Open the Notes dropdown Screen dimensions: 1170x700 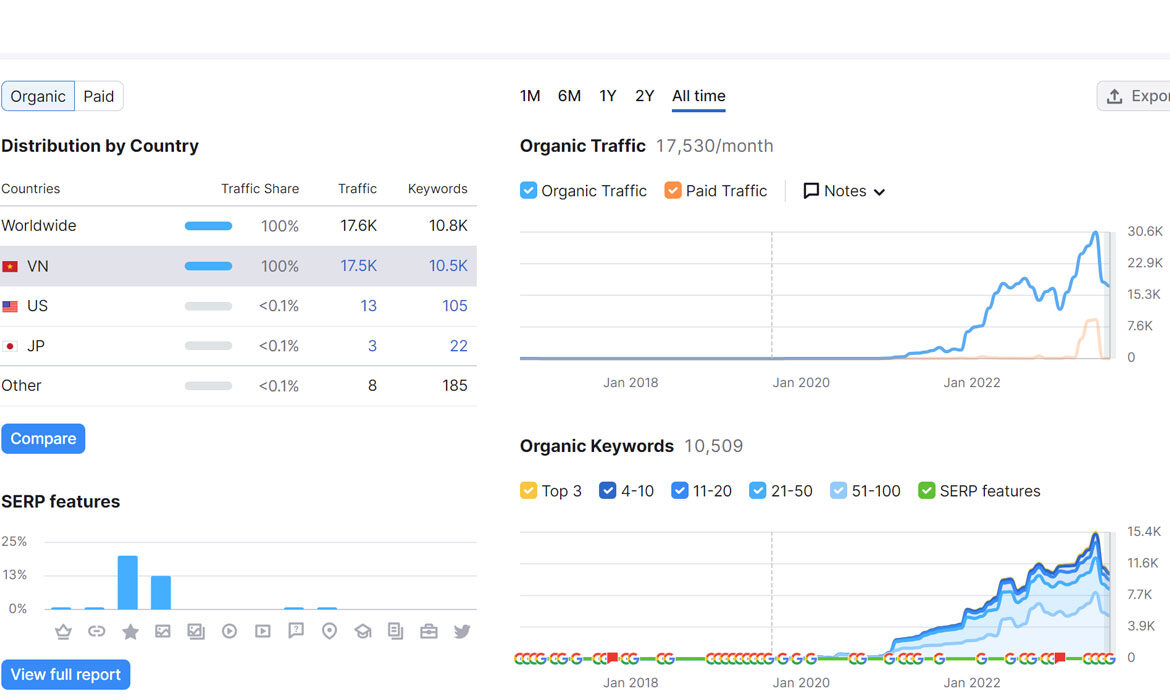point(844,191)
